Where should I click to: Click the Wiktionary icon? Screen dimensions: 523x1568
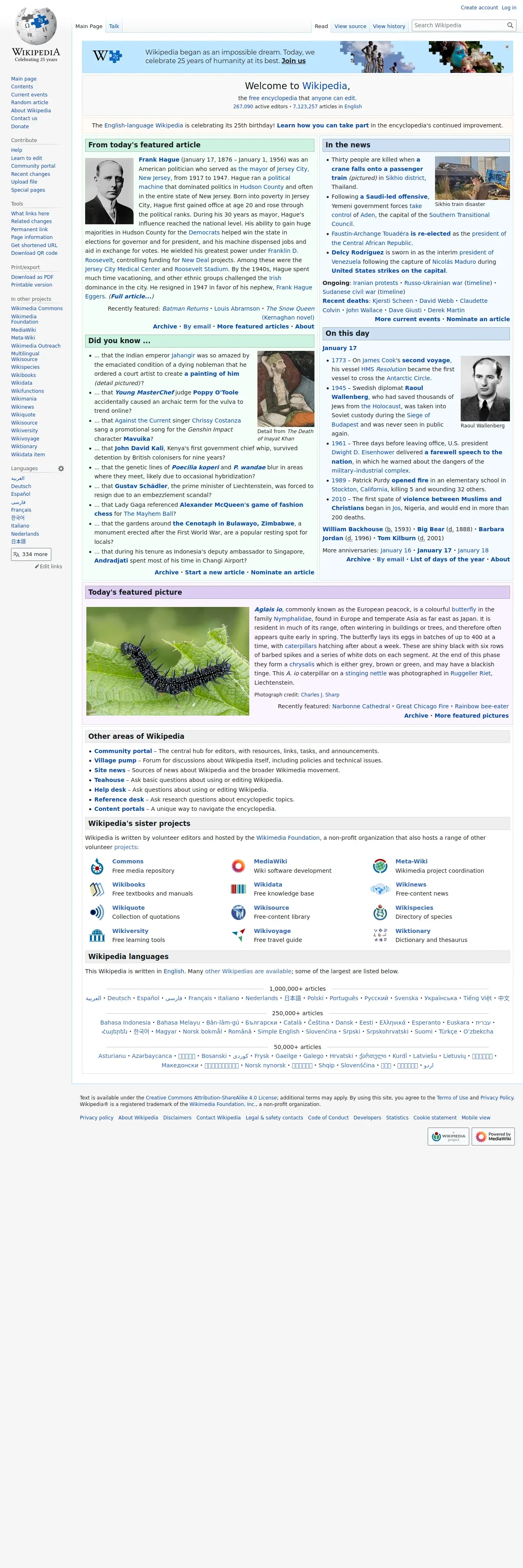pos(380,935)
